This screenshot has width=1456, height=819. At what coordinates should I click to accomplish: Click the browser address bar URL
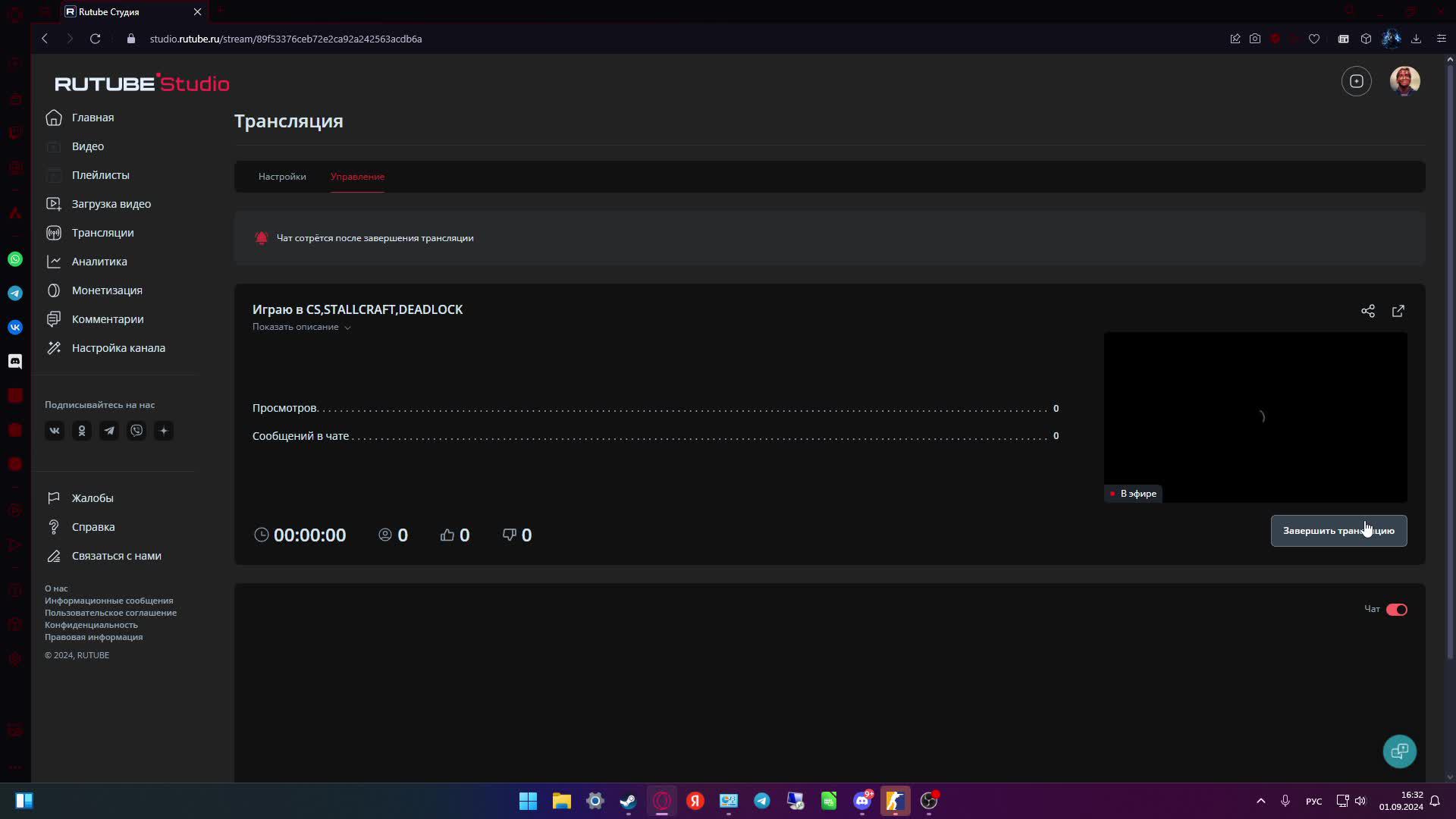[x=286, y=39]
